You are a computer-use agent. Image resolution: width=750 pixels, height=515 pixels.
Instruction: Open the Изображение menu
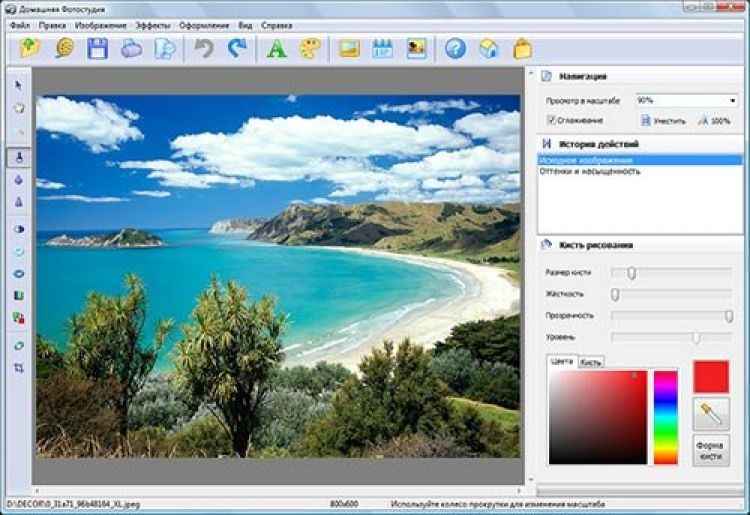point(101,25)
